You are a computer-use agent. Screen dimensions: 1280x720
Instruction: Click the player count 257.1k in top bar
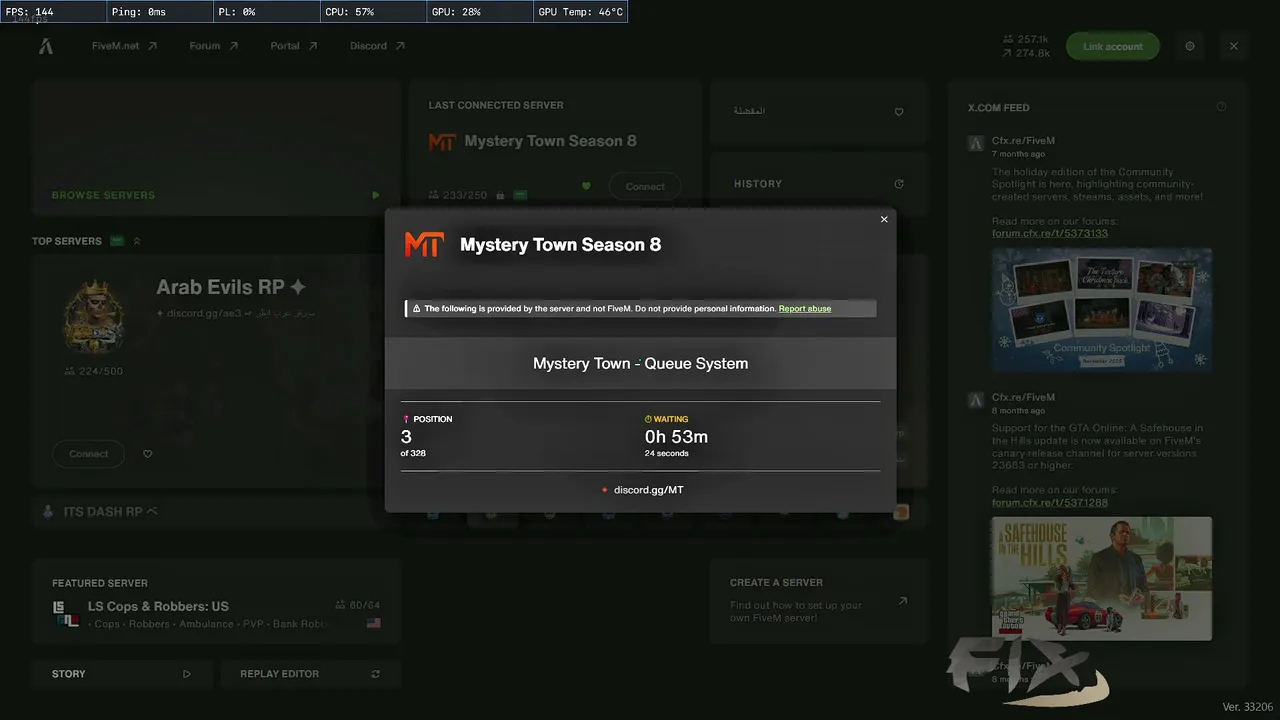[1026, 39]
